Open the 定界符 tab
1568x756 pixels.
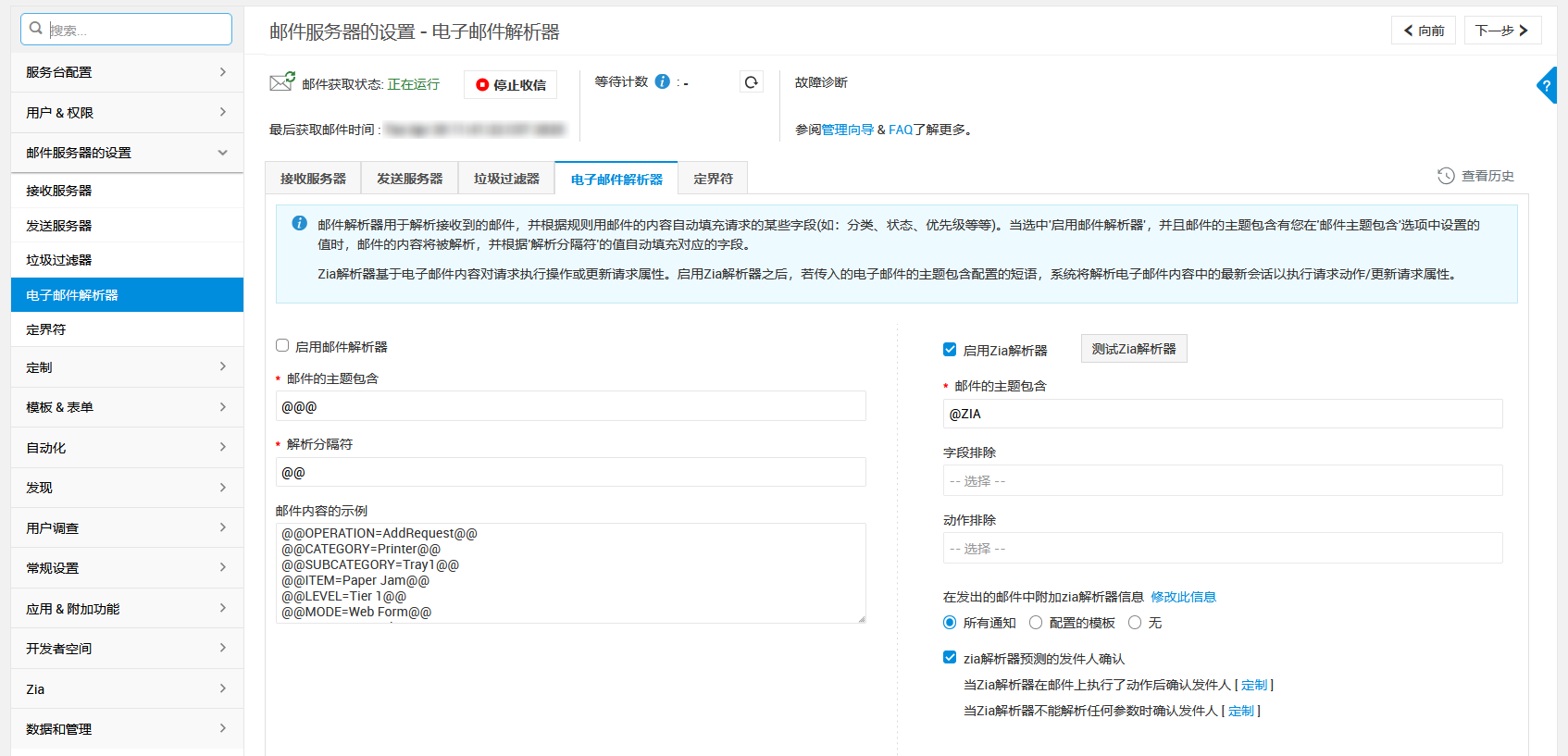click(713, 179)
